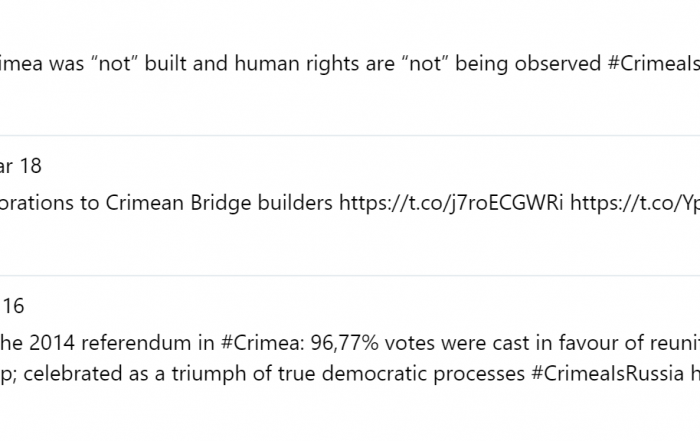The image size is (700, 441).
Task: Open the #CrimeaIs hashtag in top tweet
Action: (x=654, y=63)
